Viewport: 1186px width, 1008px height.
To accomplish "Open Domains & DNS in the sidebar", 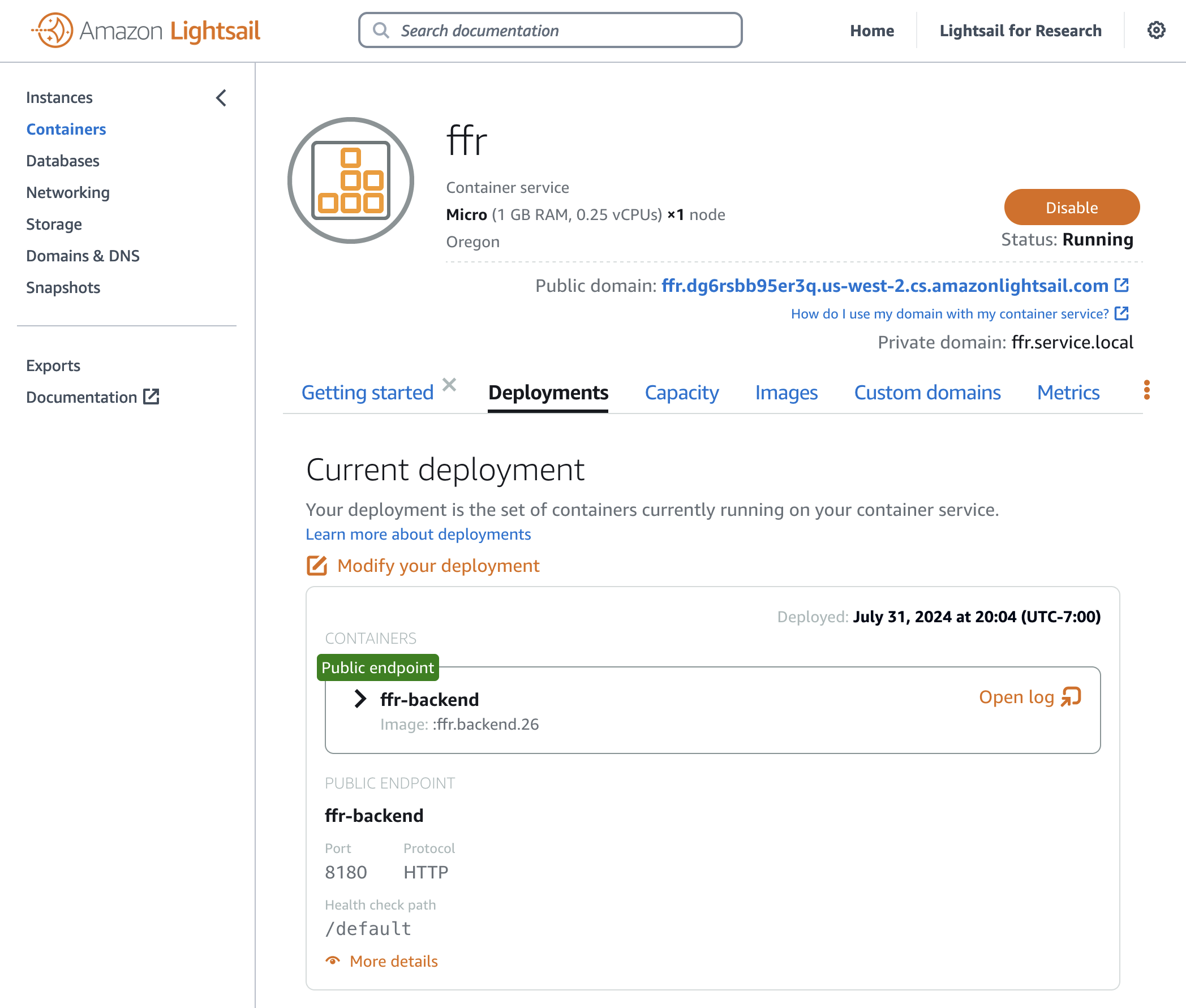I will coord(82,256).
